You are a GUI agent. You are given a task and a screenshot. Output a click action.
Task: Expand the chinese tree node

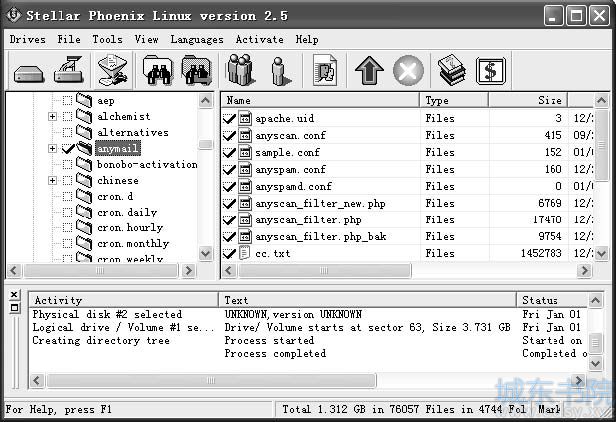tap(52, 180)
